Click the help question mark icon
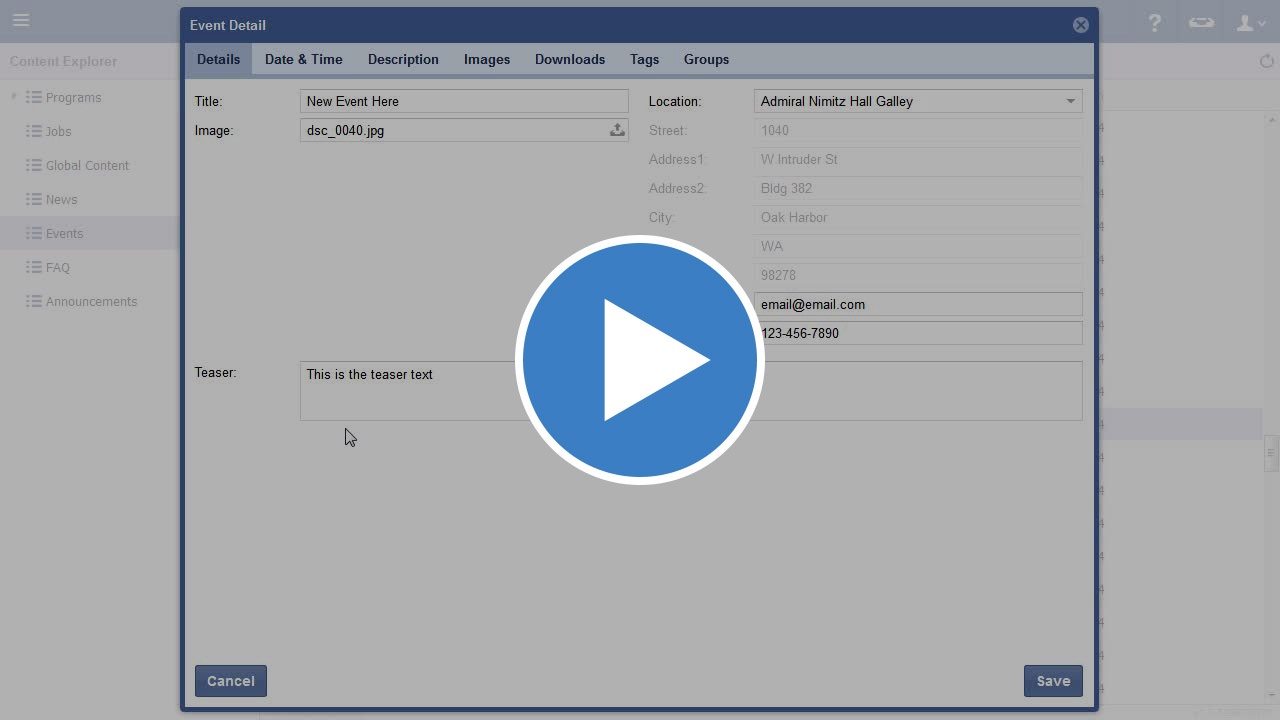The width and height of the screenshot is (1280, 720). [x=1155, y=22]
